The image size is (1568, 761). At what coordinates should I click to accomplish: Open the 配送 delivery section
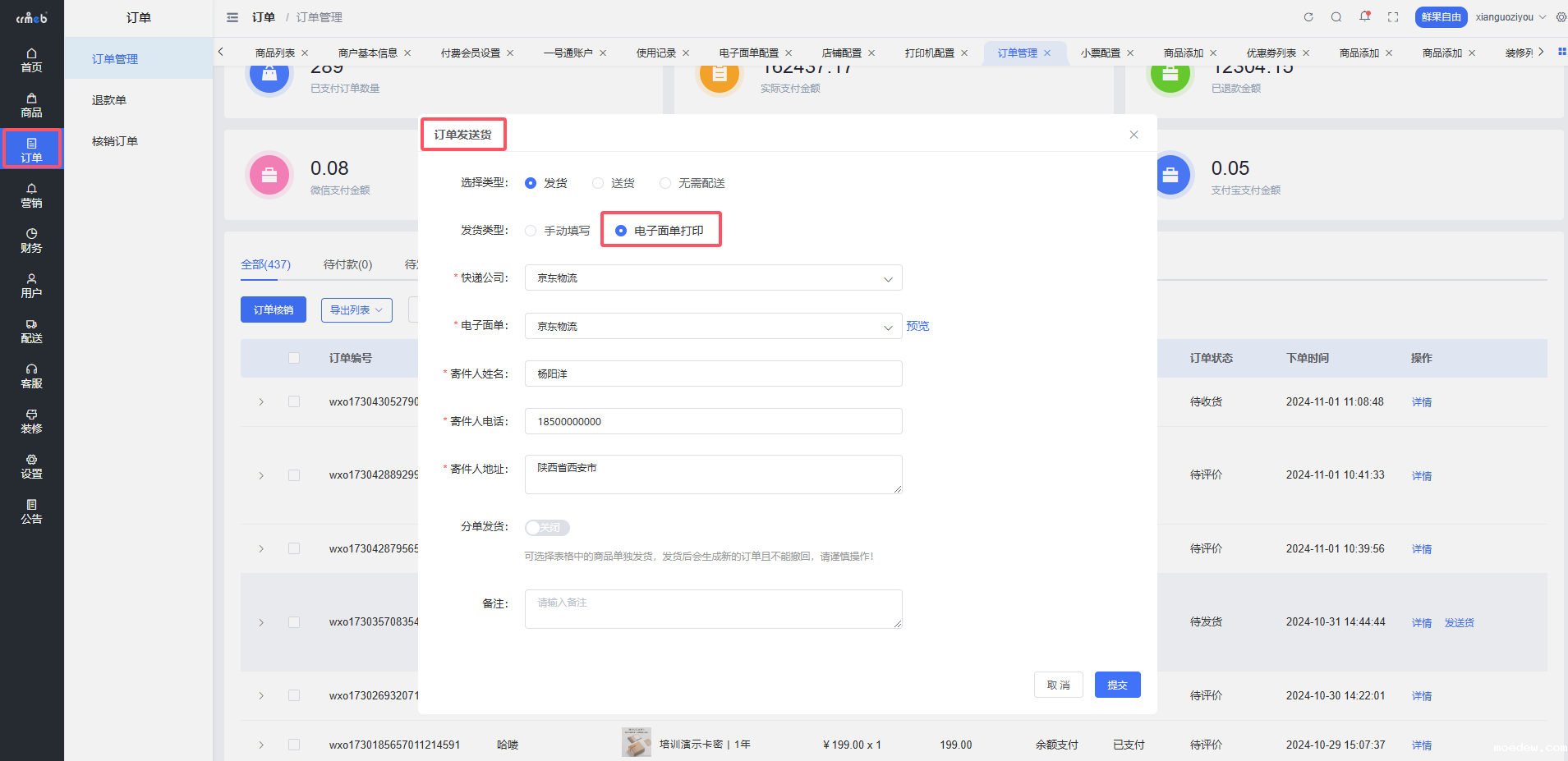31,331
